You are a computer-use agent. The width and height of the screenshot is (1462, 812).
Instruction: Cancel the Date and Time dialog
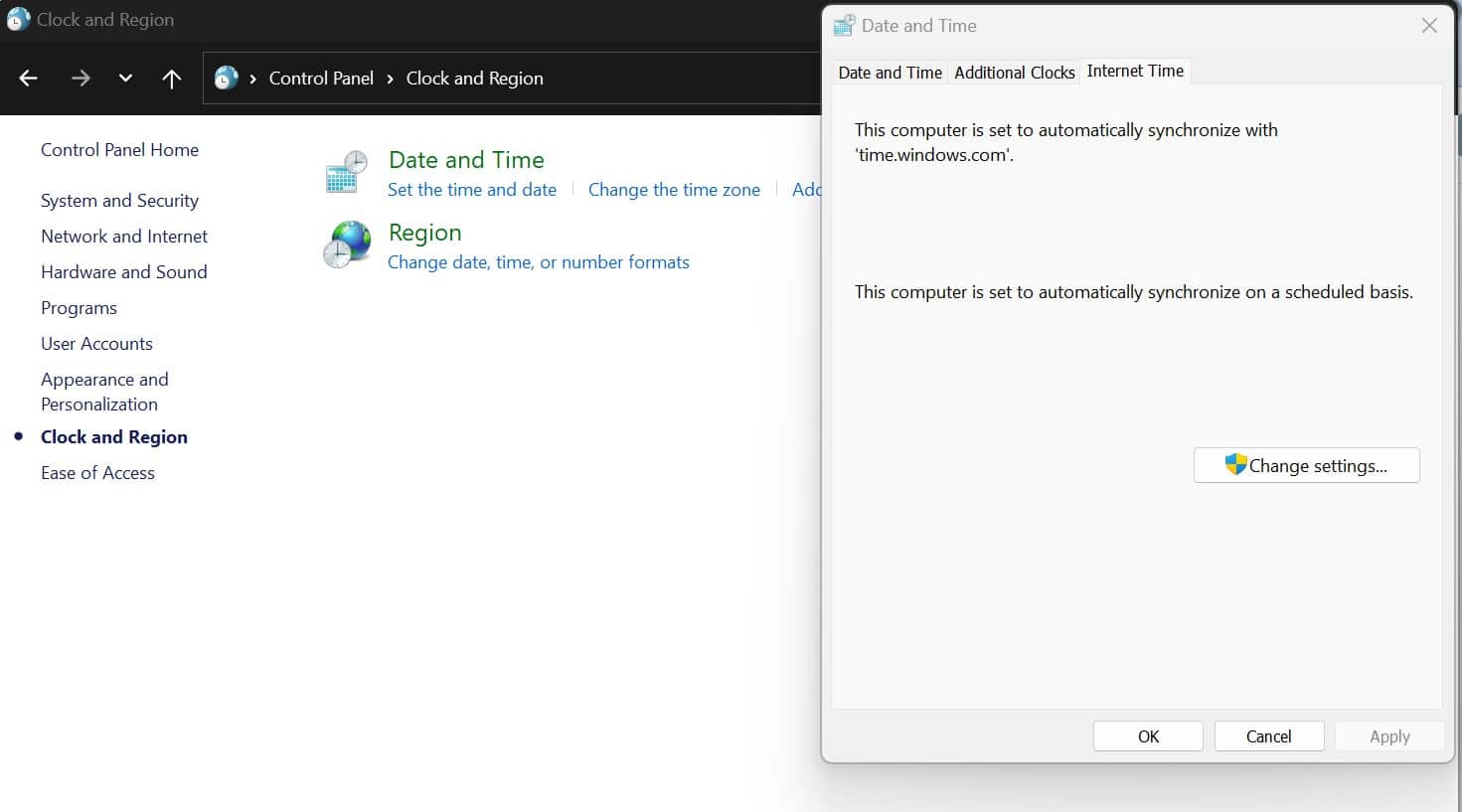1268,735
